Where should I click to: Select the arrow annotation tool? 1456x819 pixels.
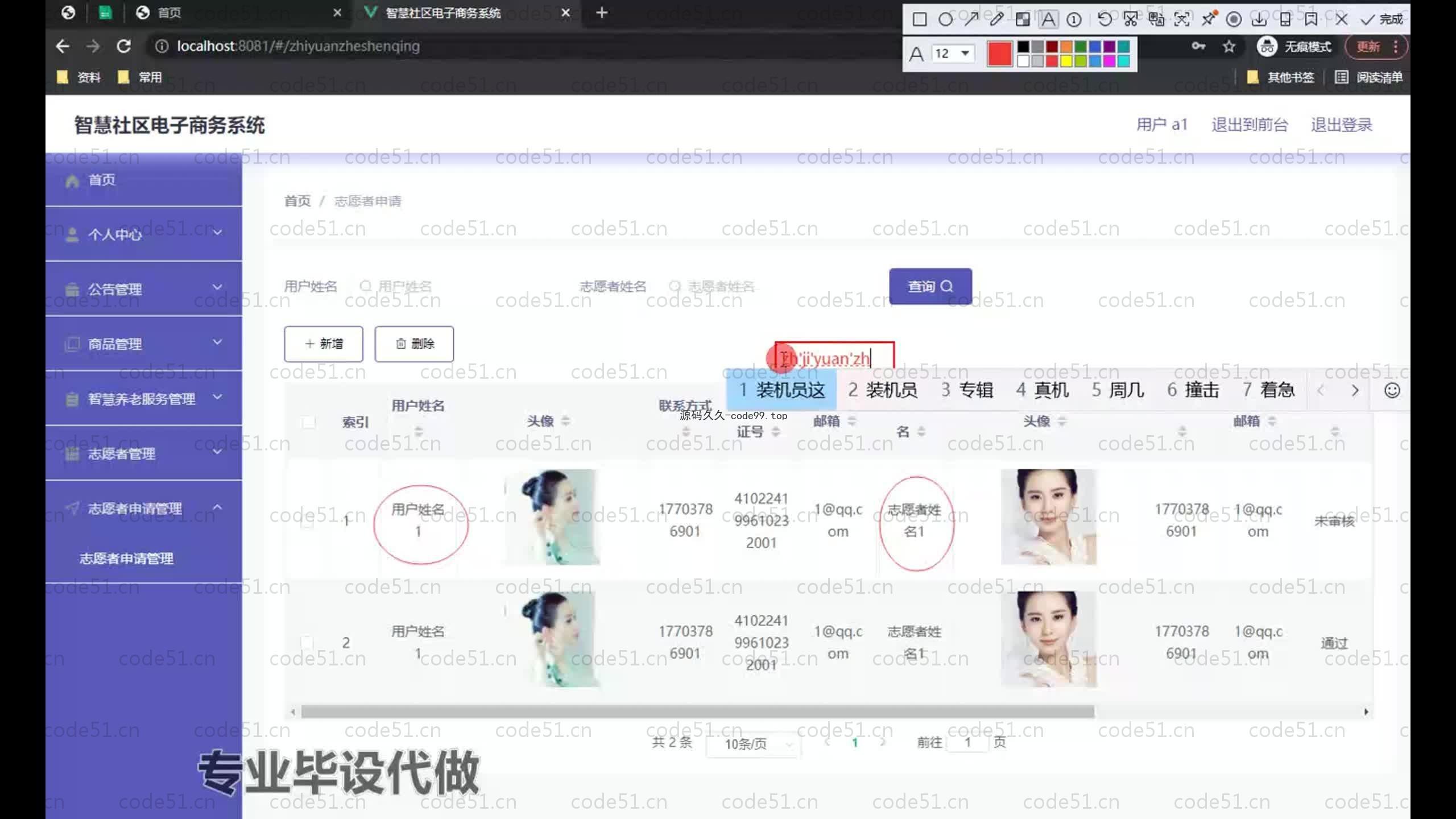[971, 20]
